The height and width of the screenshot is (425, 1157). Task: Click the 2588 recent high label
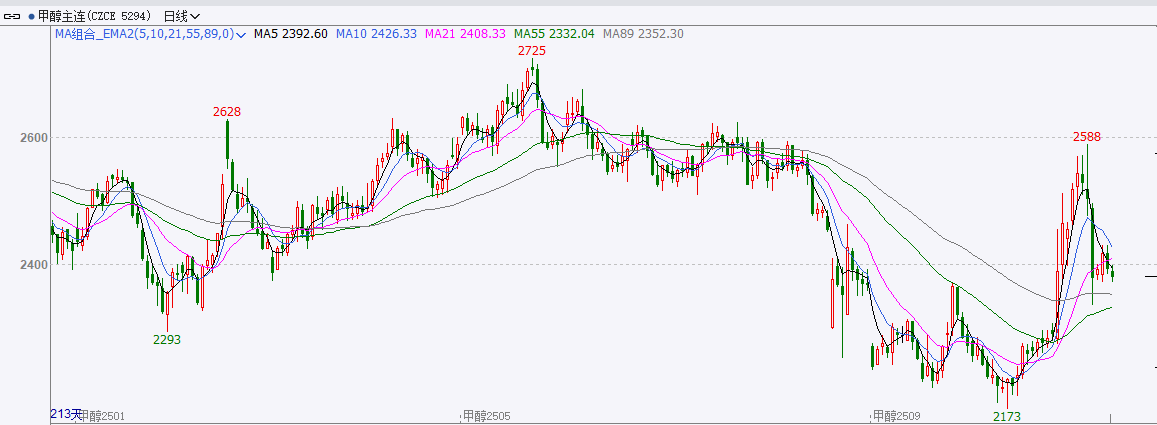(x=1087, y=137)
